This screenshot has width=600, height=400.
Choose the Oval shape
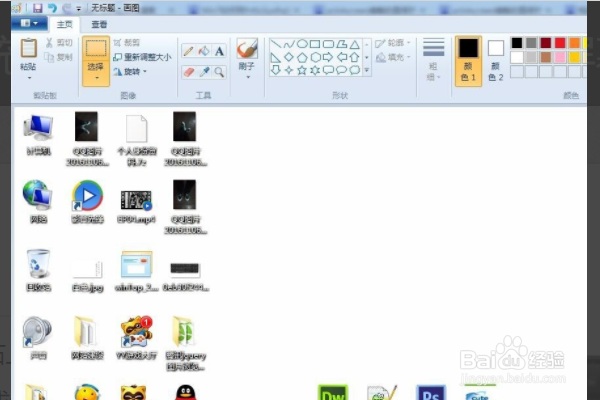click(302, 44)
